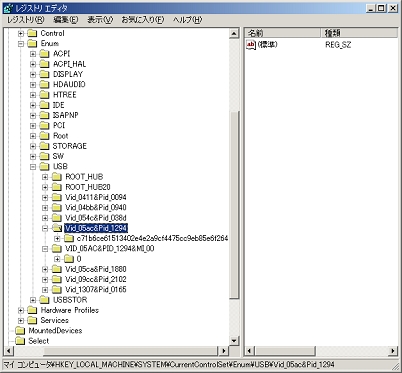Click the REG_SZ type cell

pyautogui.click(x=338, y=45)
